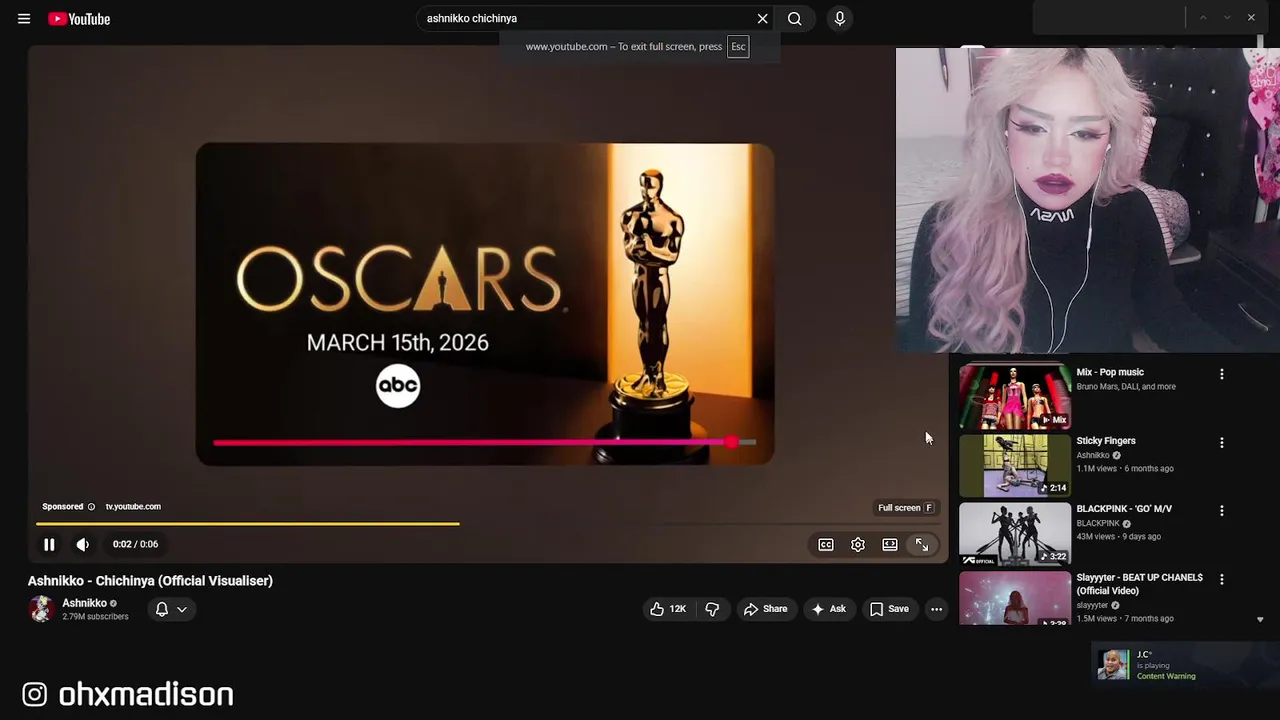Expand the subscription notification dropdown chevron

[182, 609]
